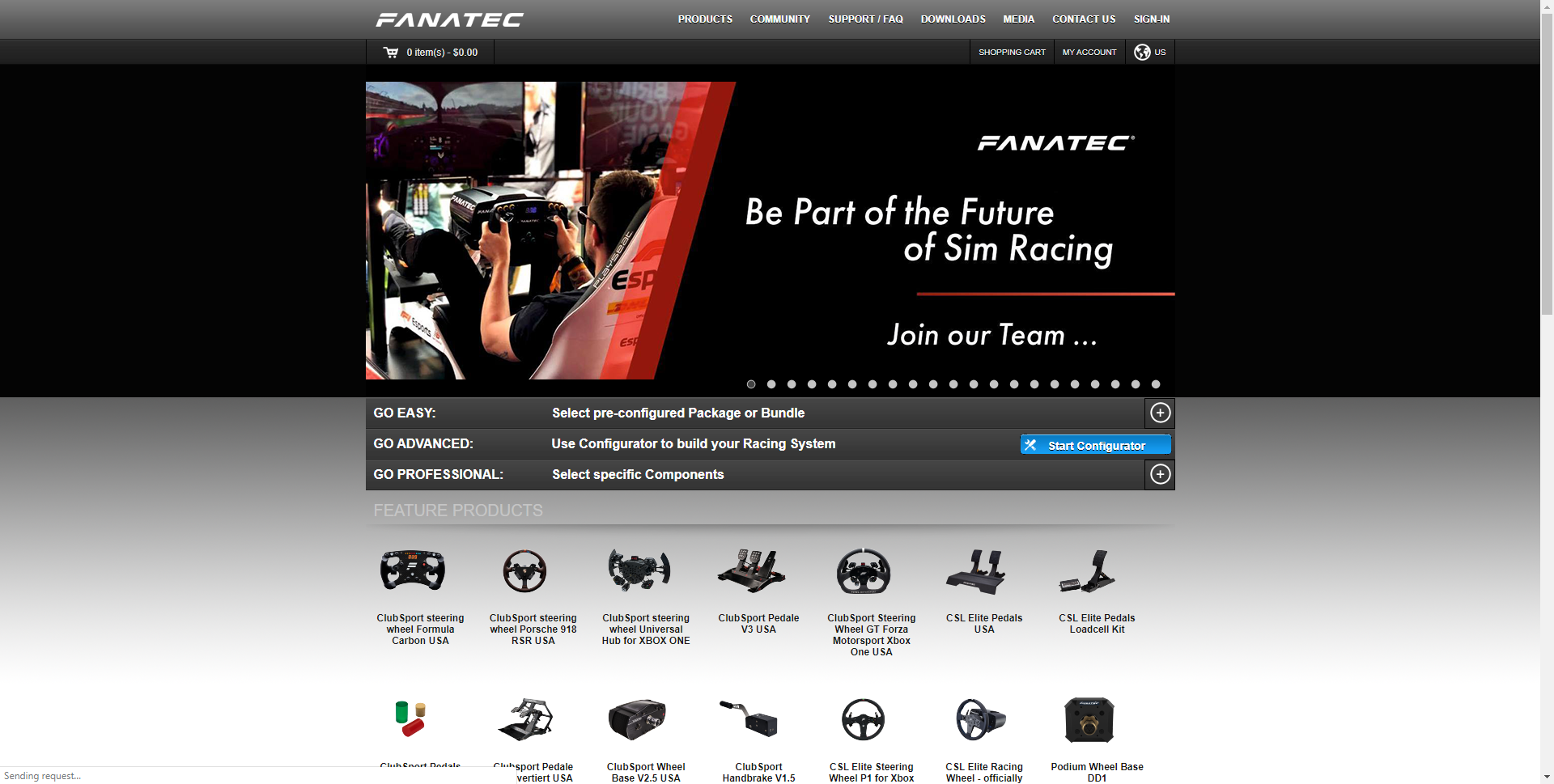1554x784 pixels.
Task: Open ClubSport Universal Hub for XBOX ONE image
Action: tap(639, 570)
